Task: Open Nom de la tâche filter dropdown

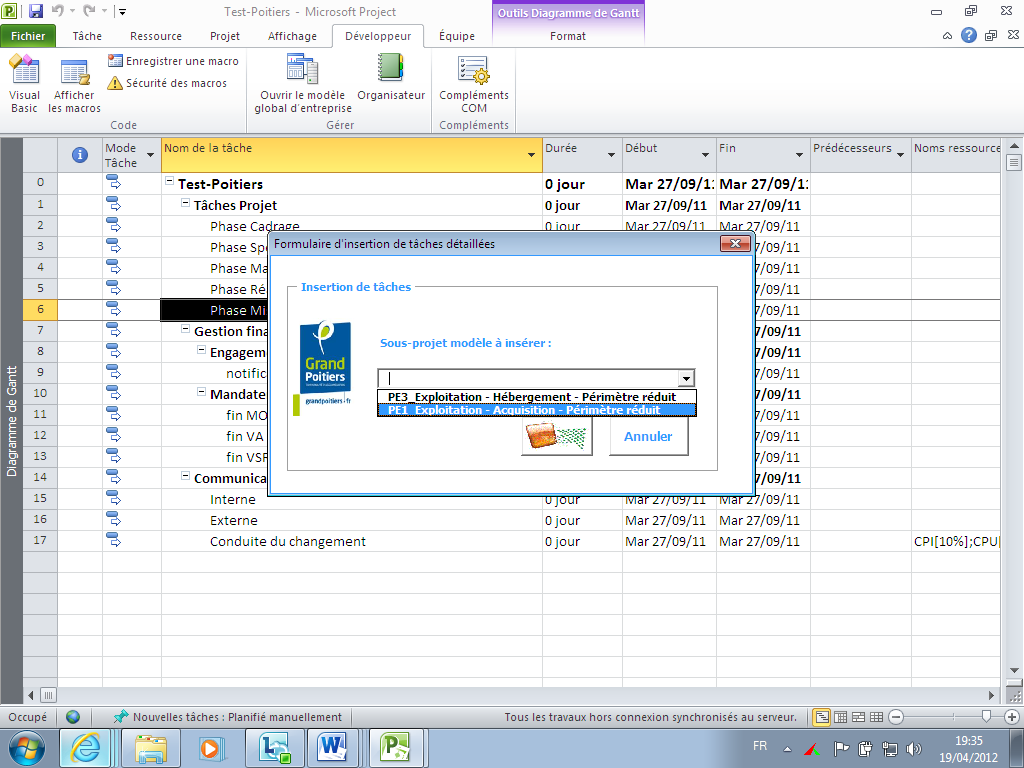Action: pyautogui.click(x=532, y=155)
